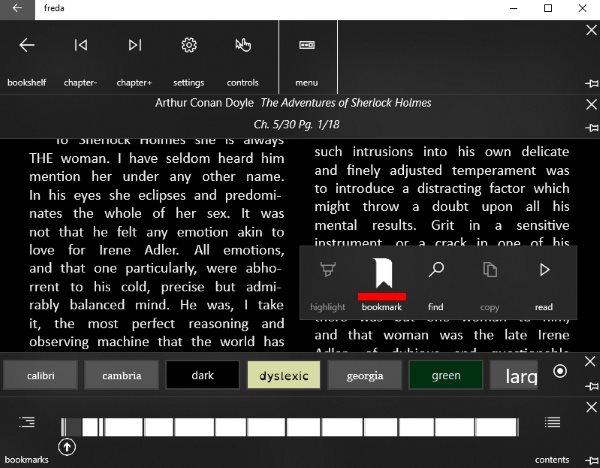Start read aloud with the play icon
Screen dimensions: 600x468
pos(544,270)
